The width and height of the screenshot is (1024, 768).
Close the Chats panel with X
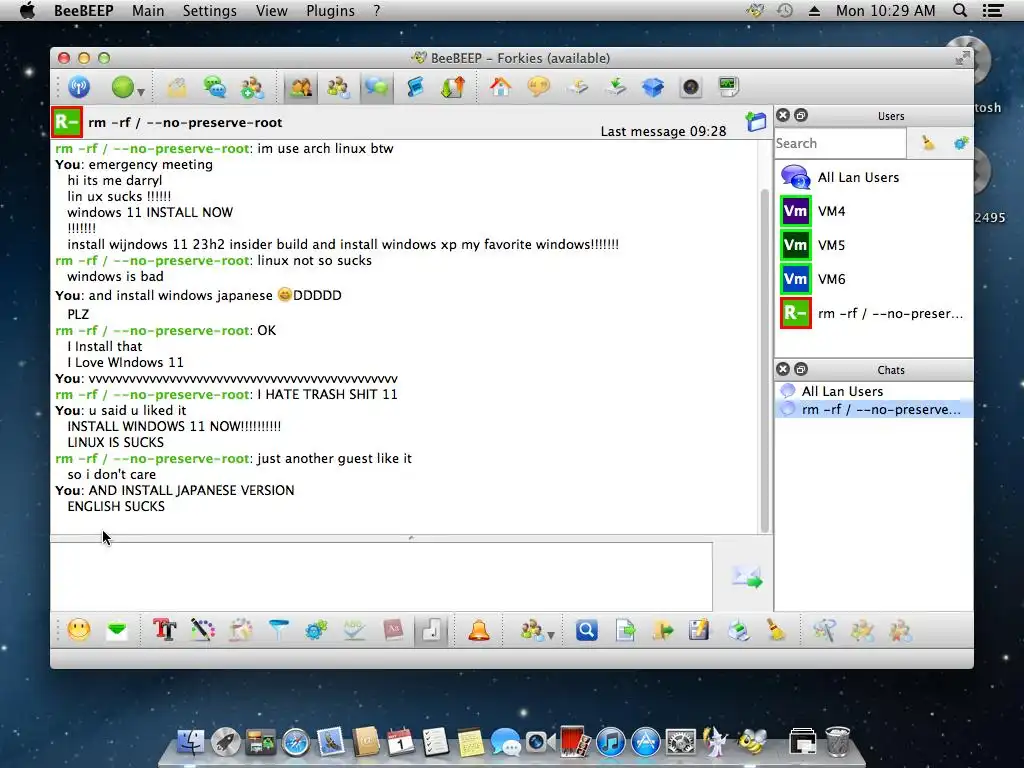(x=783, y=370)
